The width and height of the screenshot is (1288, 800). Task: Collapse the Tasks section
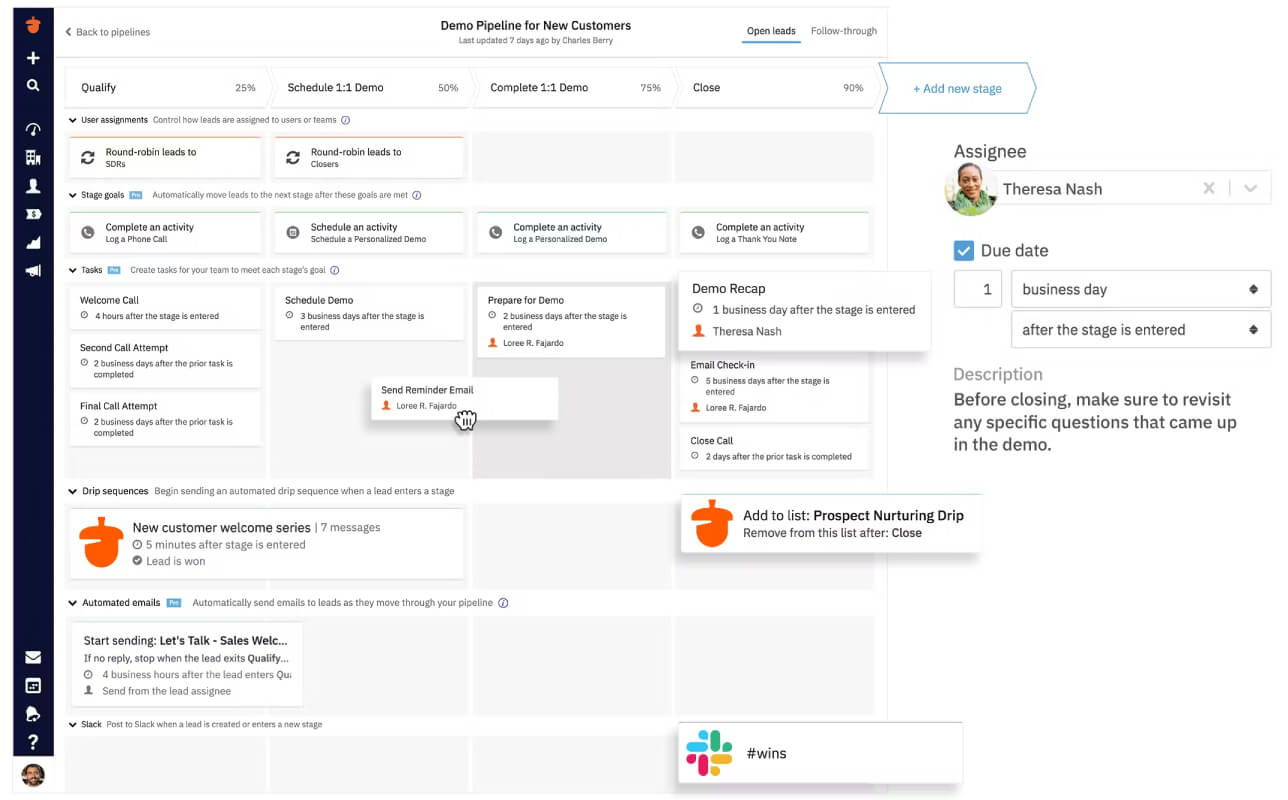[72, 270]
